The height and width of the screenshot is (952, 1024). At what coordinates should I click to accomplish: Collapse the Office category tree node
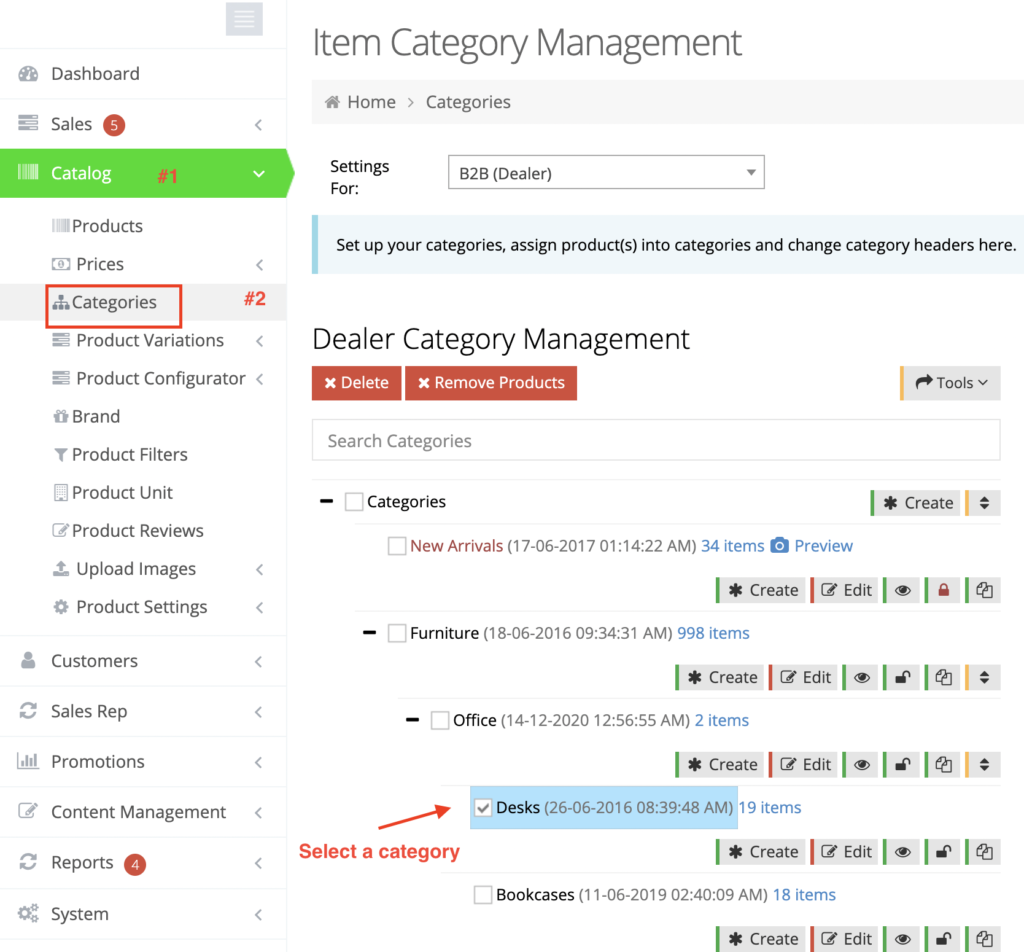(412, 720)
